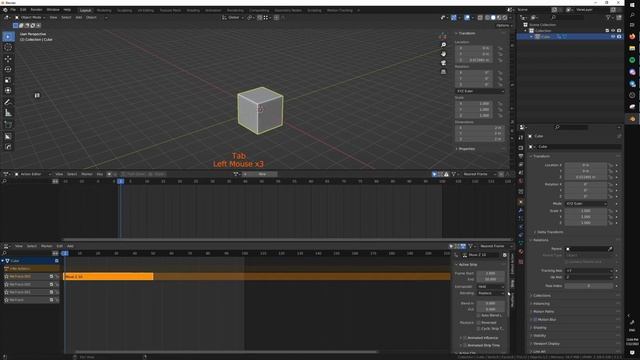Open the Object properties tab icon
The width and height of the screenshot is (640, 360).
click(521, 202)
